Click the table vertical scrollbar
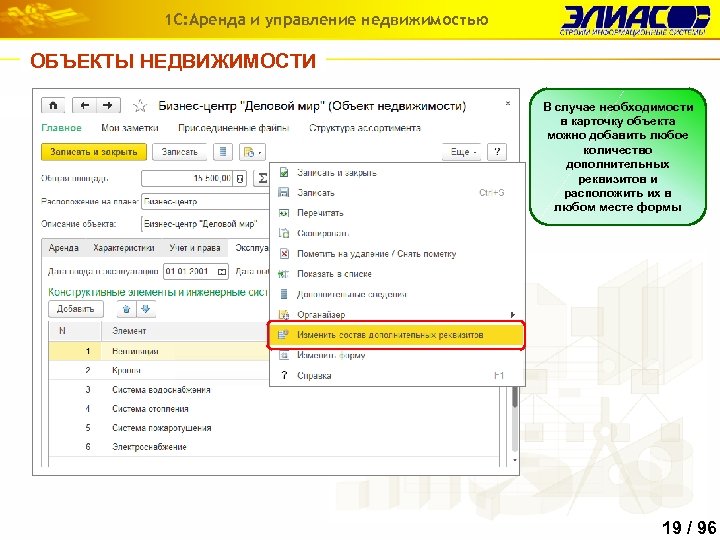Viewport: 720px width, 540px height. pyautogui.click(x=515, y=419)
